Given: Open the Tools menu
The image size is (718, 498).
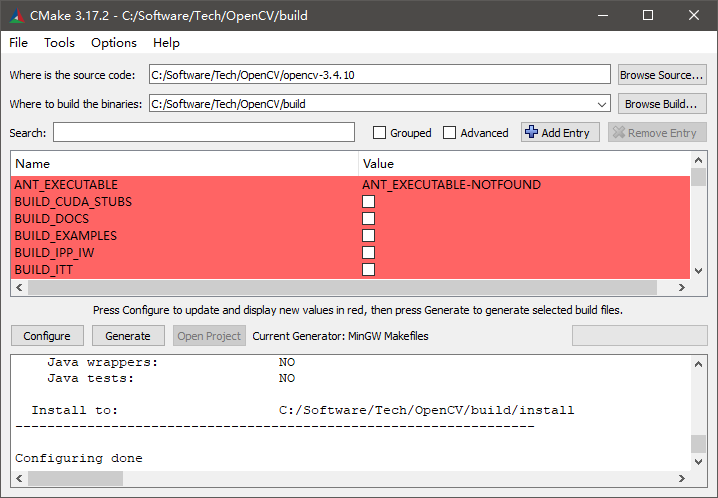Looking at the screenshot, I should pyautogui.click(x=59, y=43).
